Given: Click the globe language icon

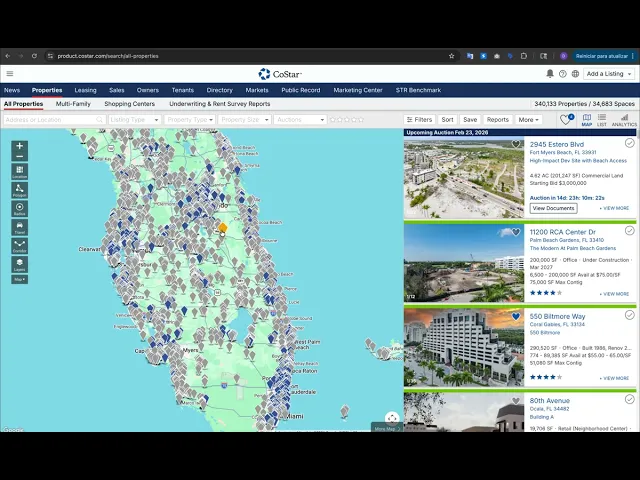Looking at the screenshot, I should coord(575,74).
